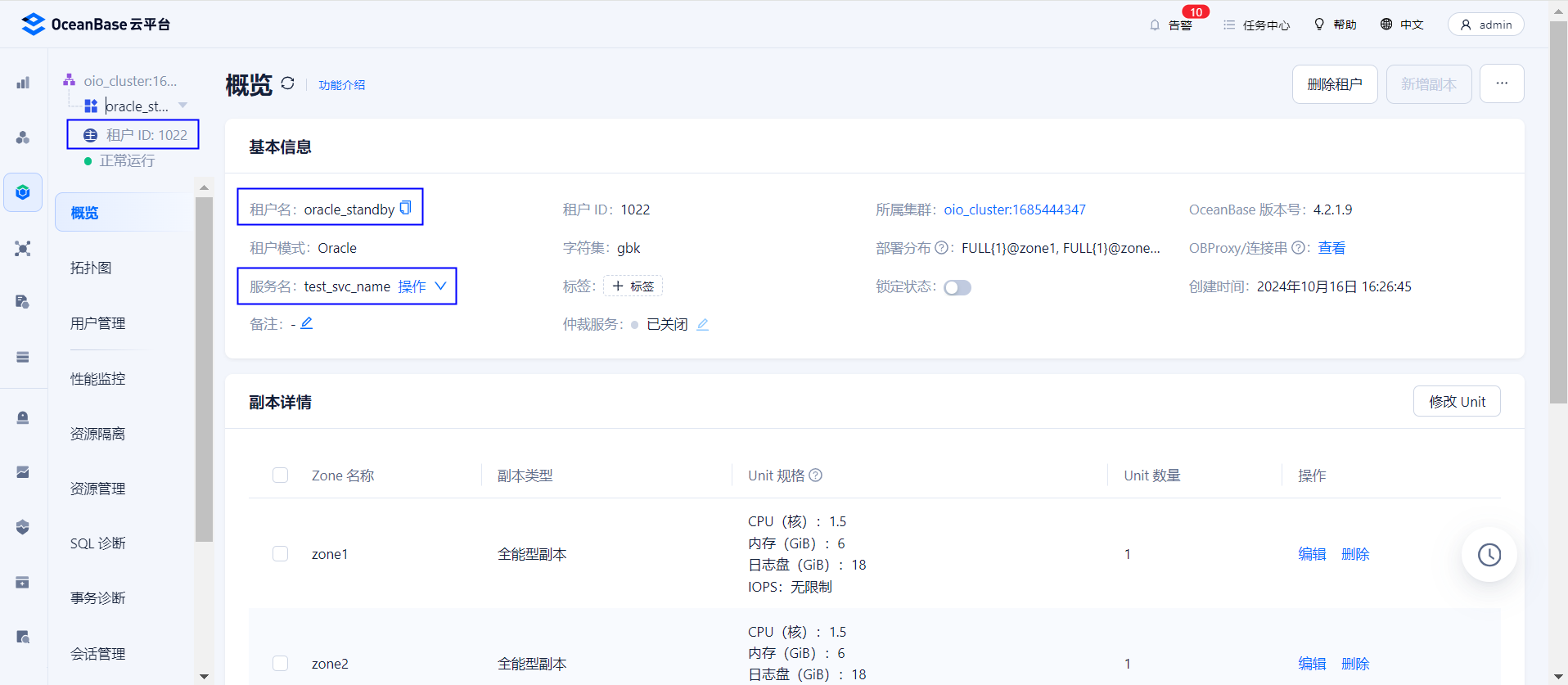Check the zone1 row checkbox
Viewport: 1568px width, 685px height.
pos(281,554)
